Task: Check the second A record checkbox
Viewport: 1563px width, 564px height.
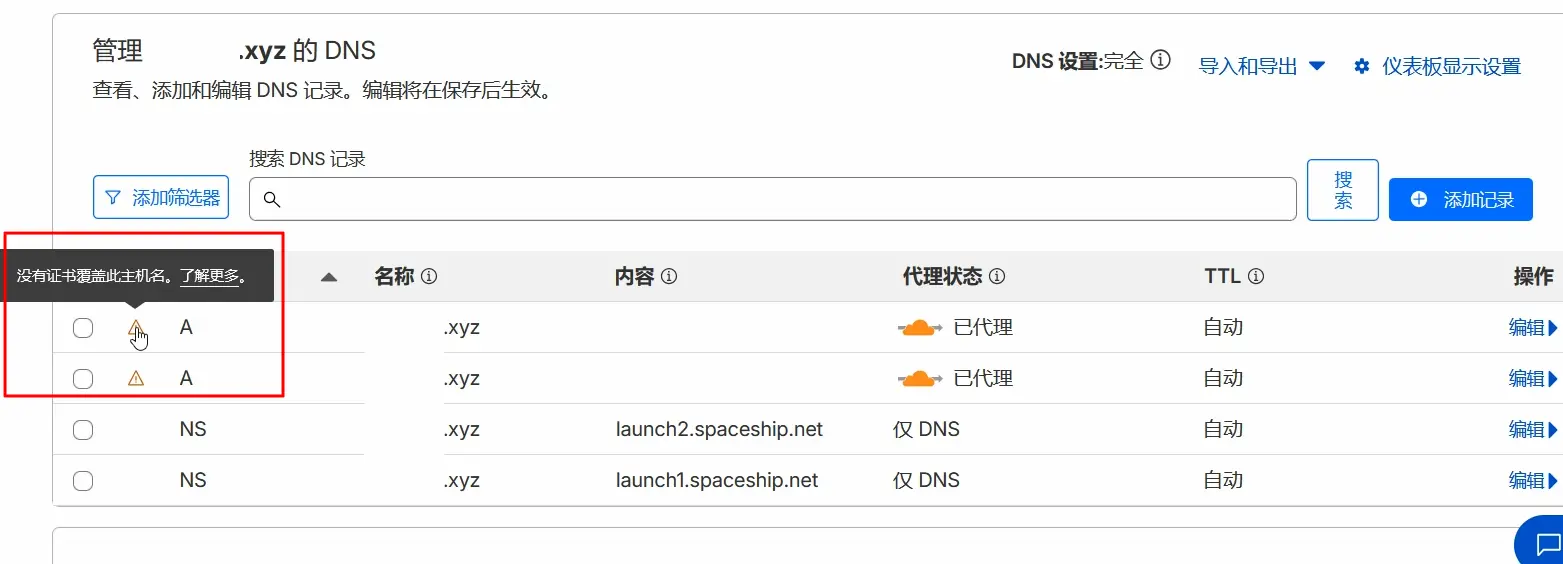Action: tap(83, 379)
